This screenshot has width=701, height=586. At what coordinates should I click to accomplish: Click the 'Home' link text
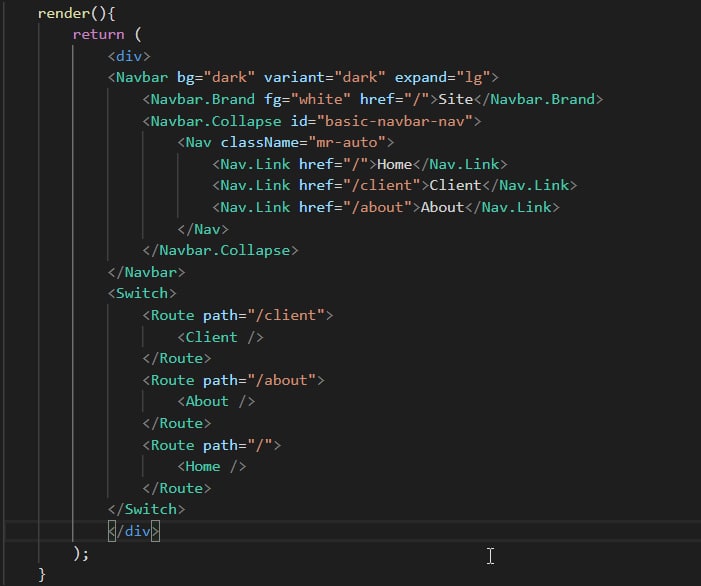(x=394, y=164)
